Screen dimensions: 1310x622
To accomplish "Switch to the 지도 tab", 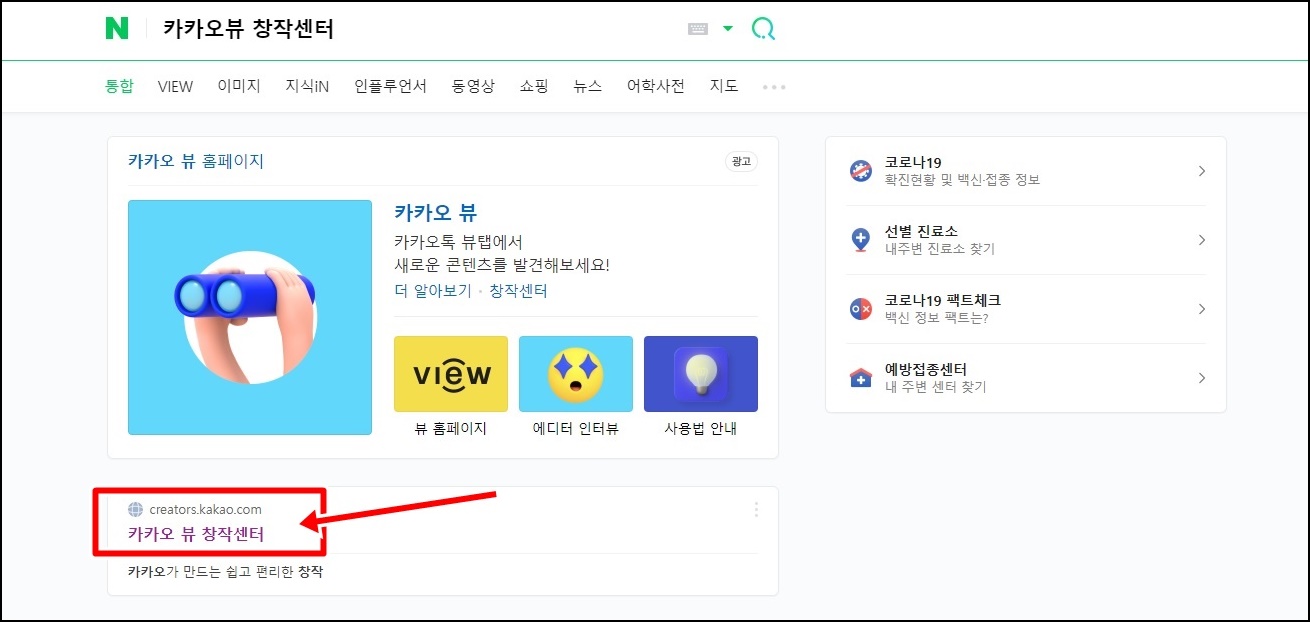I will pyautogui.click(x=724, y=86).
